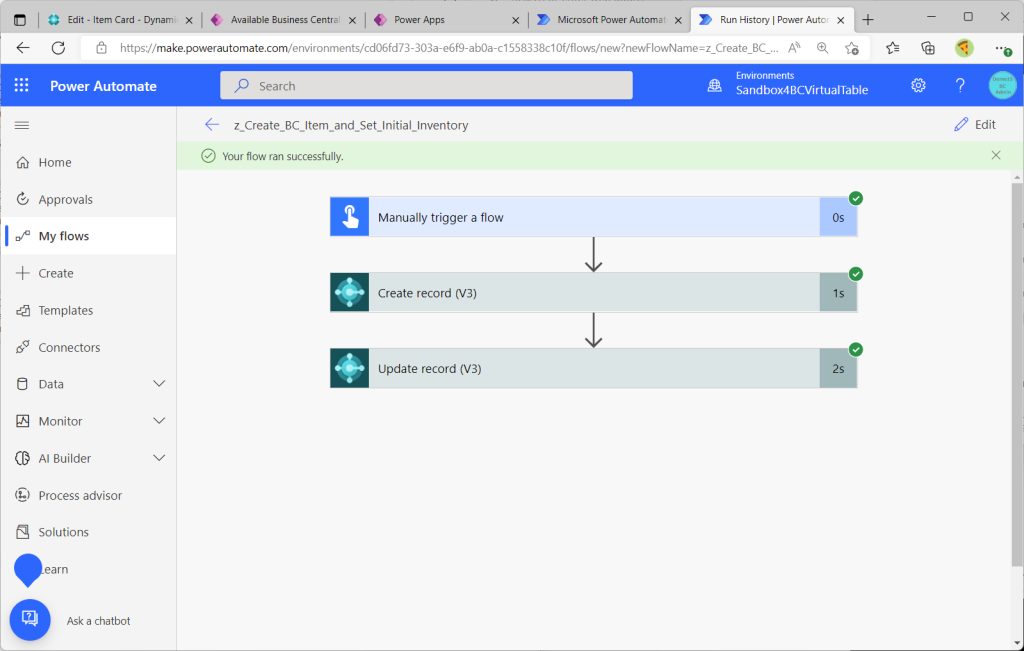Open the Help question mark menu
The width and height of the screenshot is (1024, 651).
(x=960, y=85)
